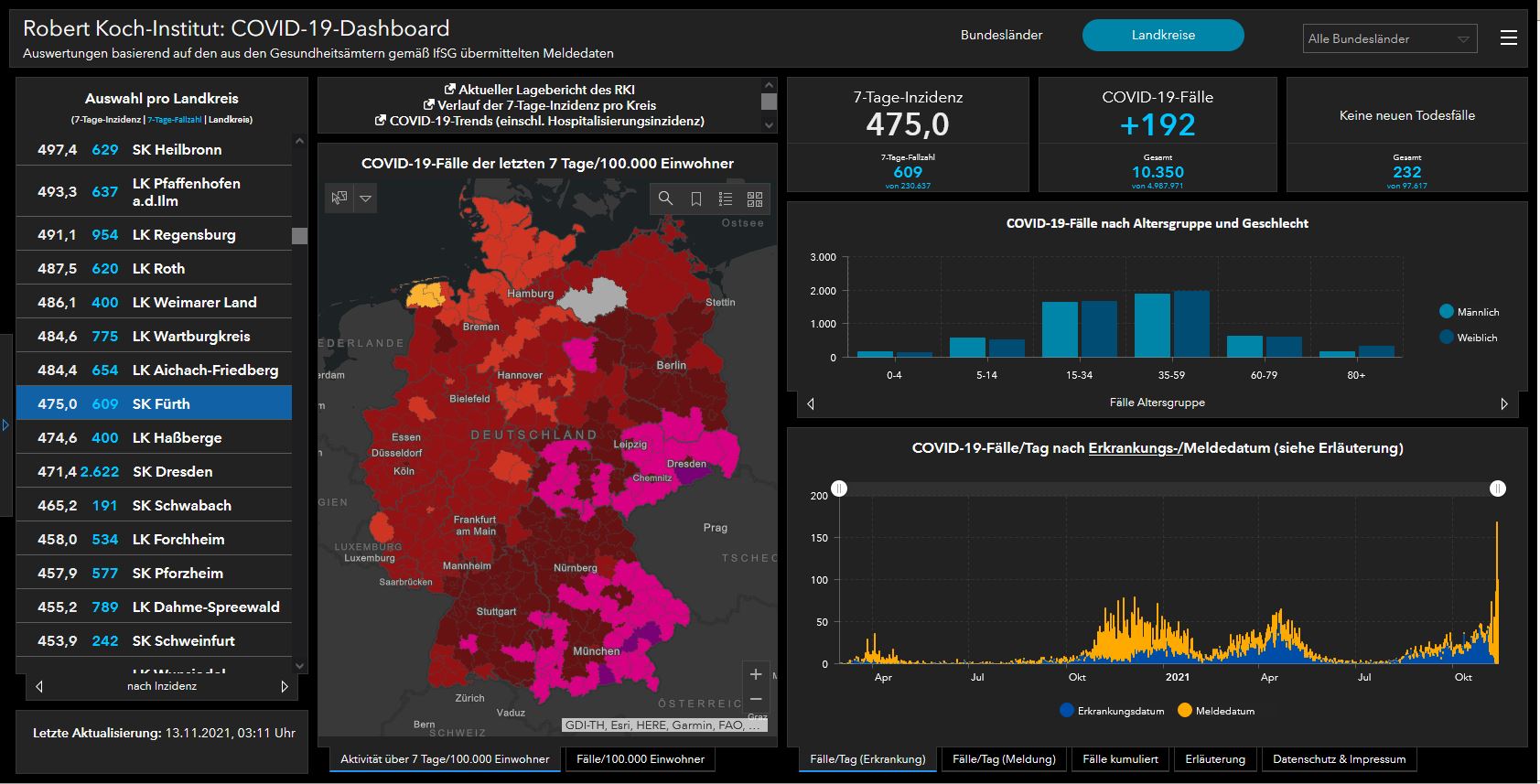
Task: Show the map legend list icon
Action: 726,199
